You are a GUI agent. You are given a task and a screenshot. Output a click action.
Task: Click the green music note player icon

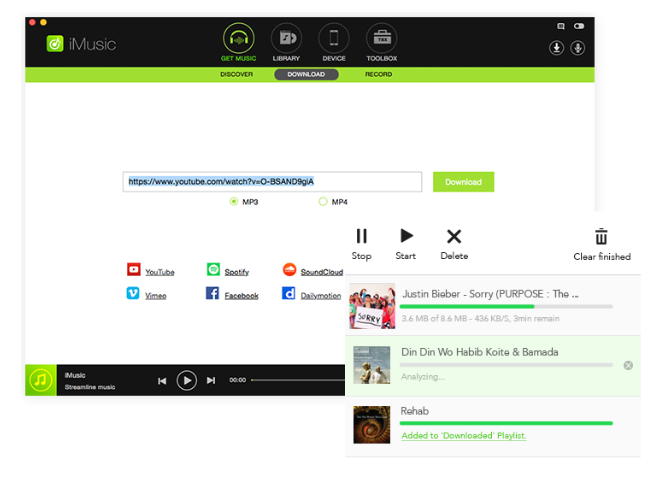(x=41, y=380)
